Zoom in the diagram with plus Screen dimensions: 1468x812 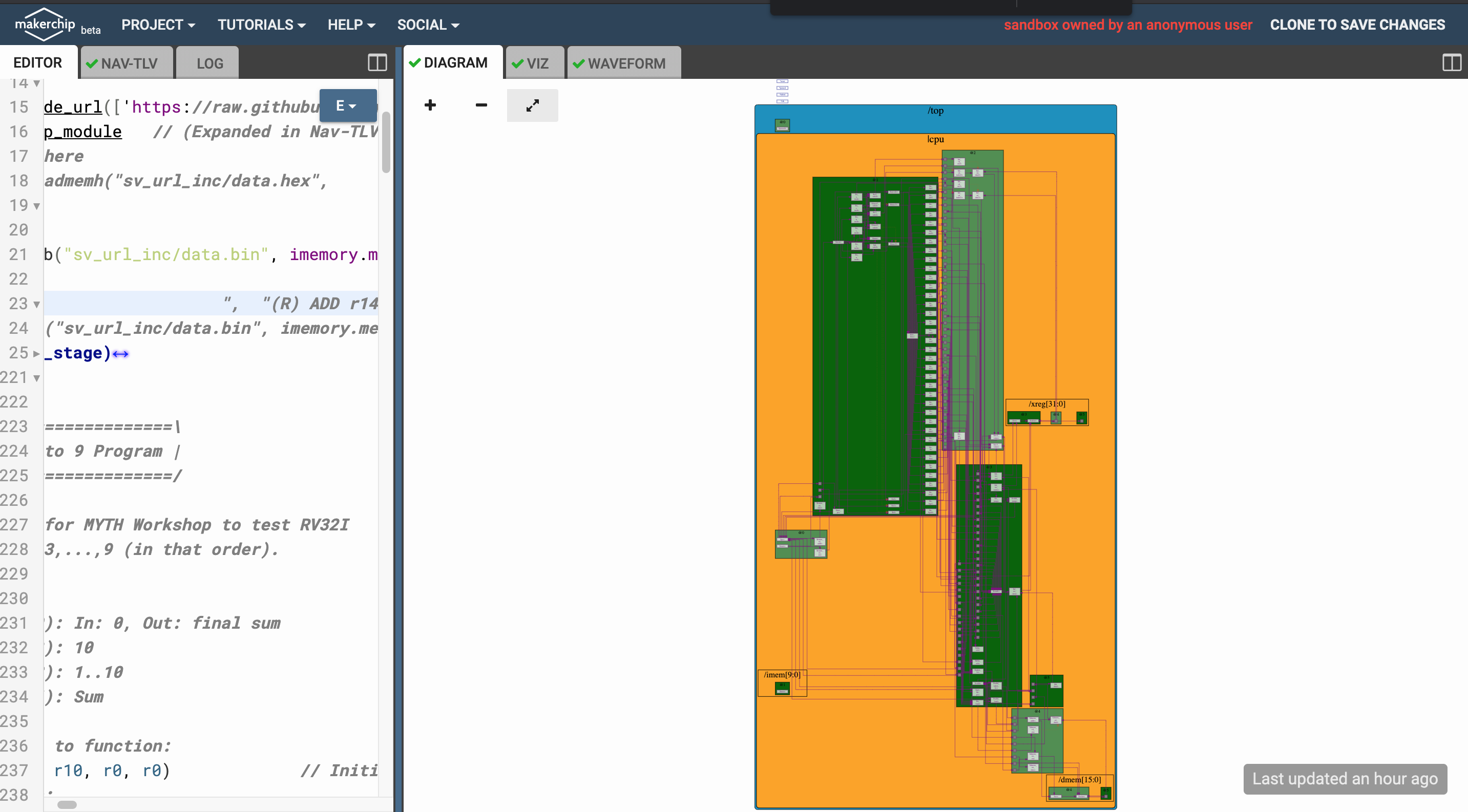click(x=430, y=105)
